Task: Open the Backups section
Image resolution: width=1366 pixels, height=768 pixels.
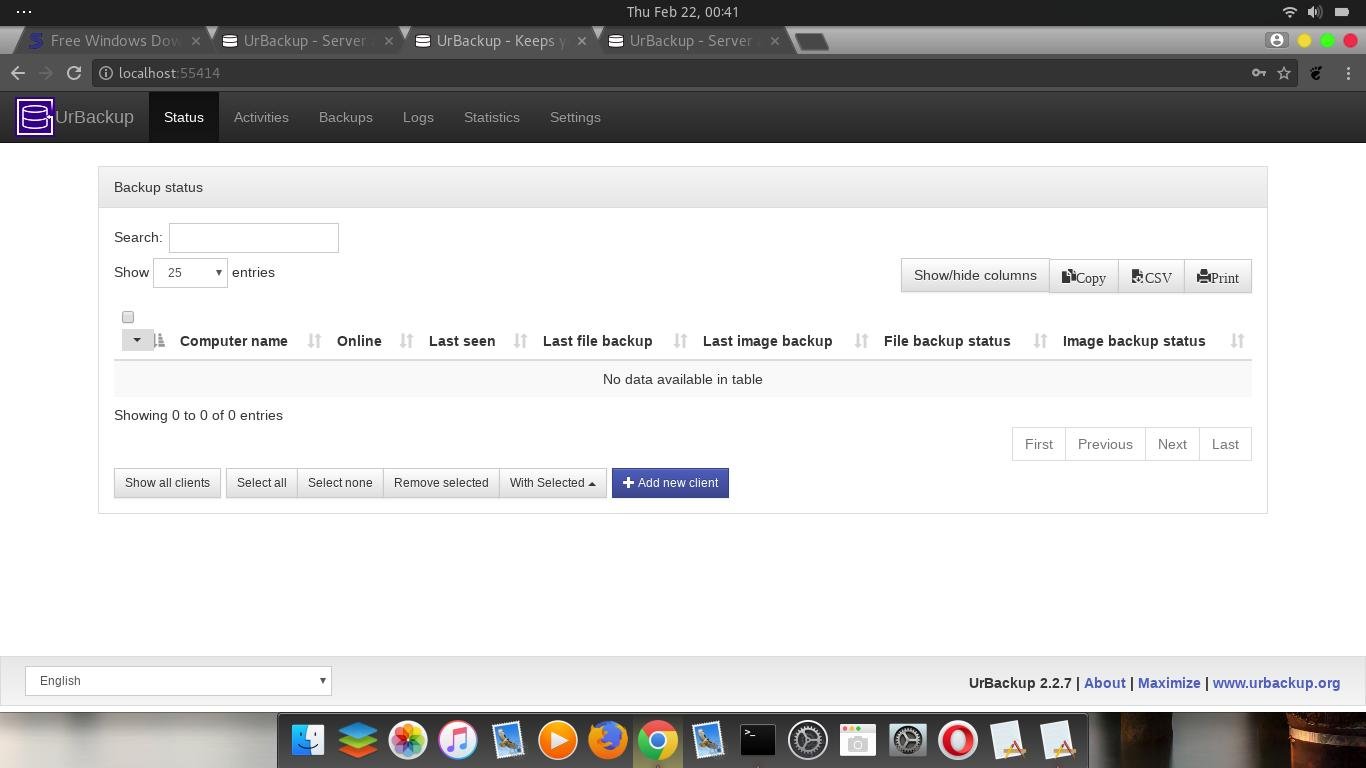Action: tap(346, 117)
